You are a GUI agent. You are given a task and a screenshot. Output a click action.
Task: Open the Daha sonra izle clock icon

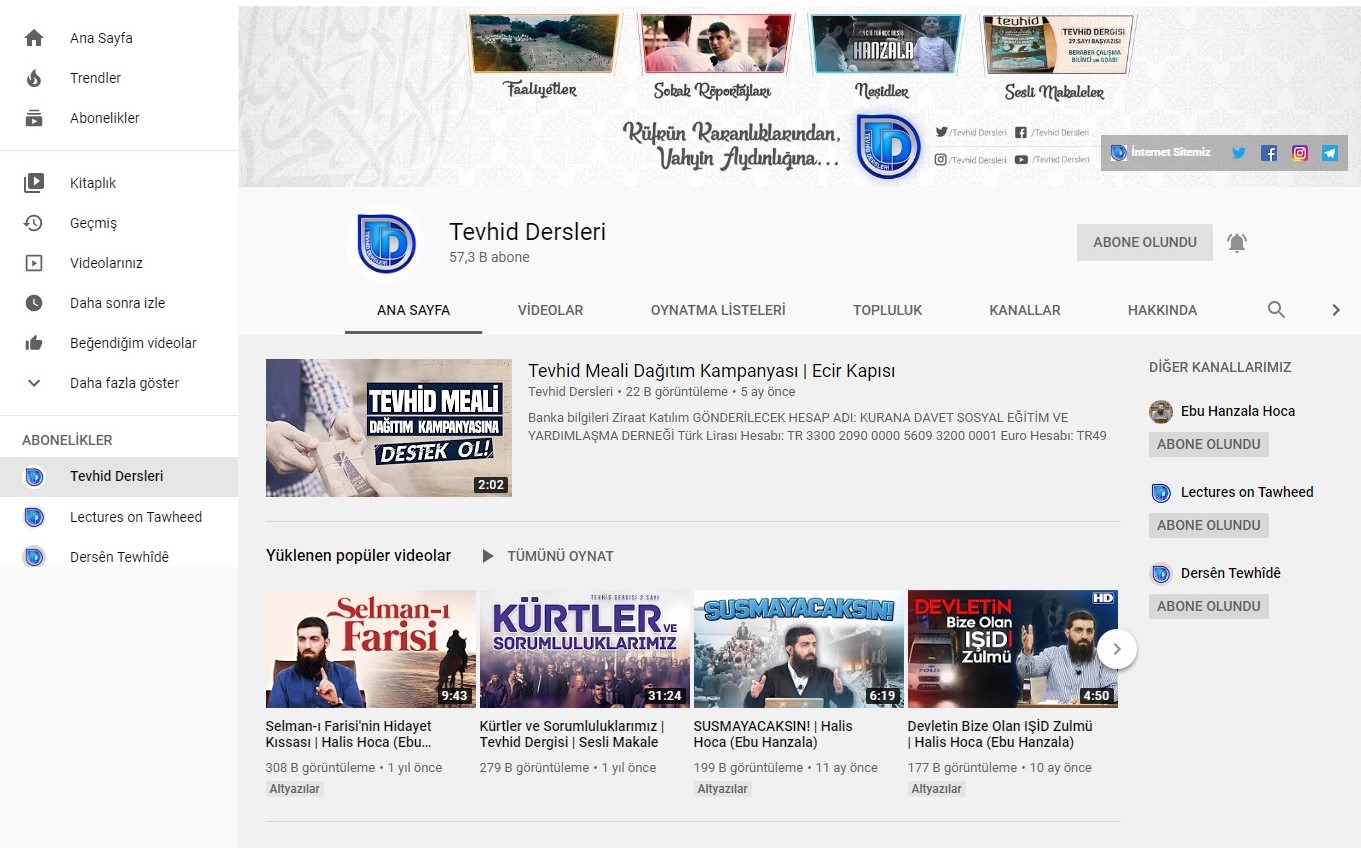point(34,303)
